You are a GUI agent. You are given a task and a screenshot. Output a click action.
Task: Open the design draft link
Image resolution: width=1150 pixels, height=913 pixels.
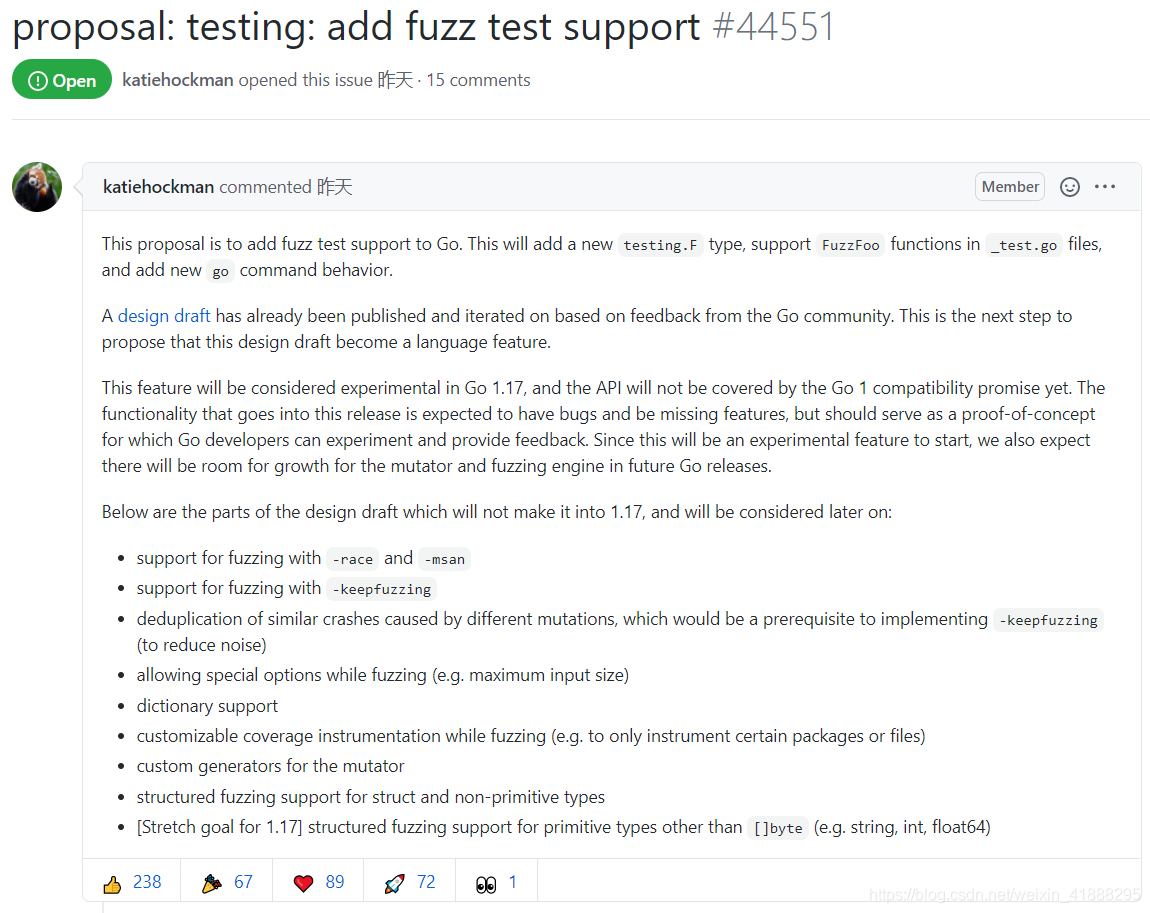tap(164, 316)
